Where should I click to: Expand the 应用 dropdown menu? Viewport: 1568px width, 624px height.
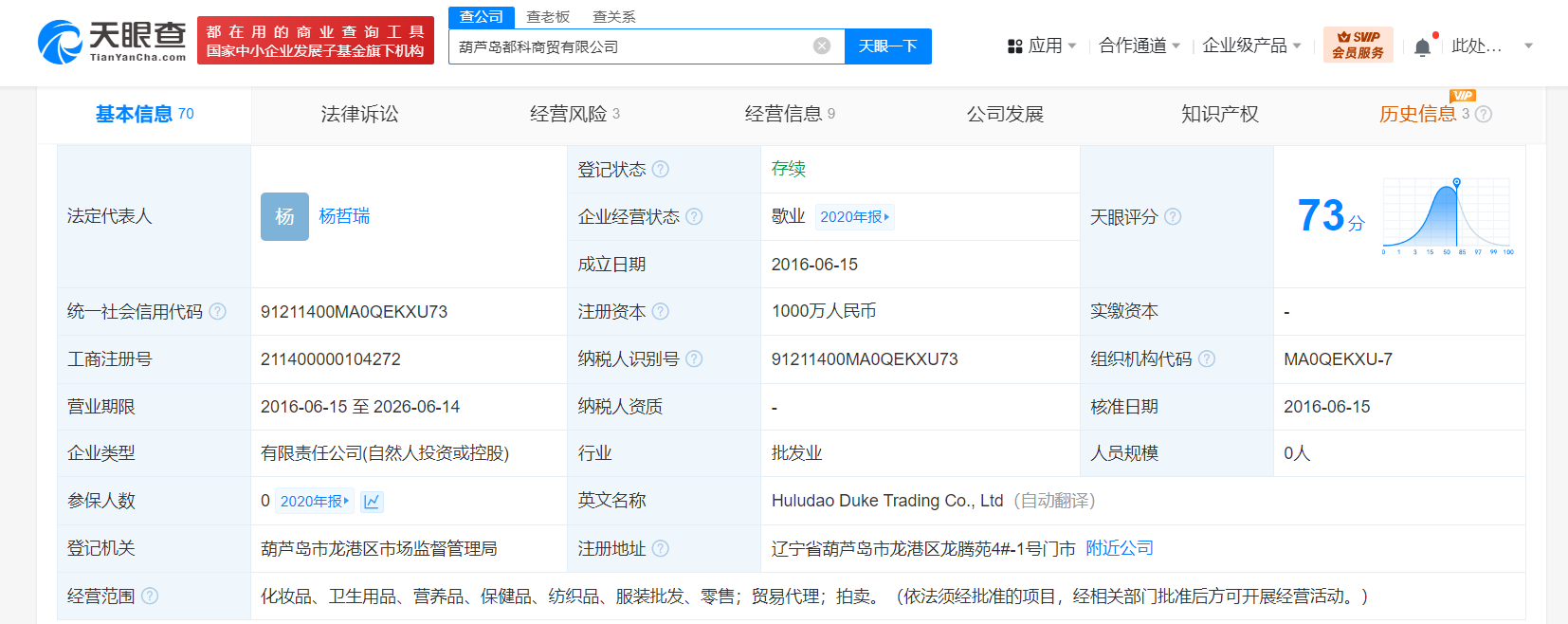pos(1042,46)
